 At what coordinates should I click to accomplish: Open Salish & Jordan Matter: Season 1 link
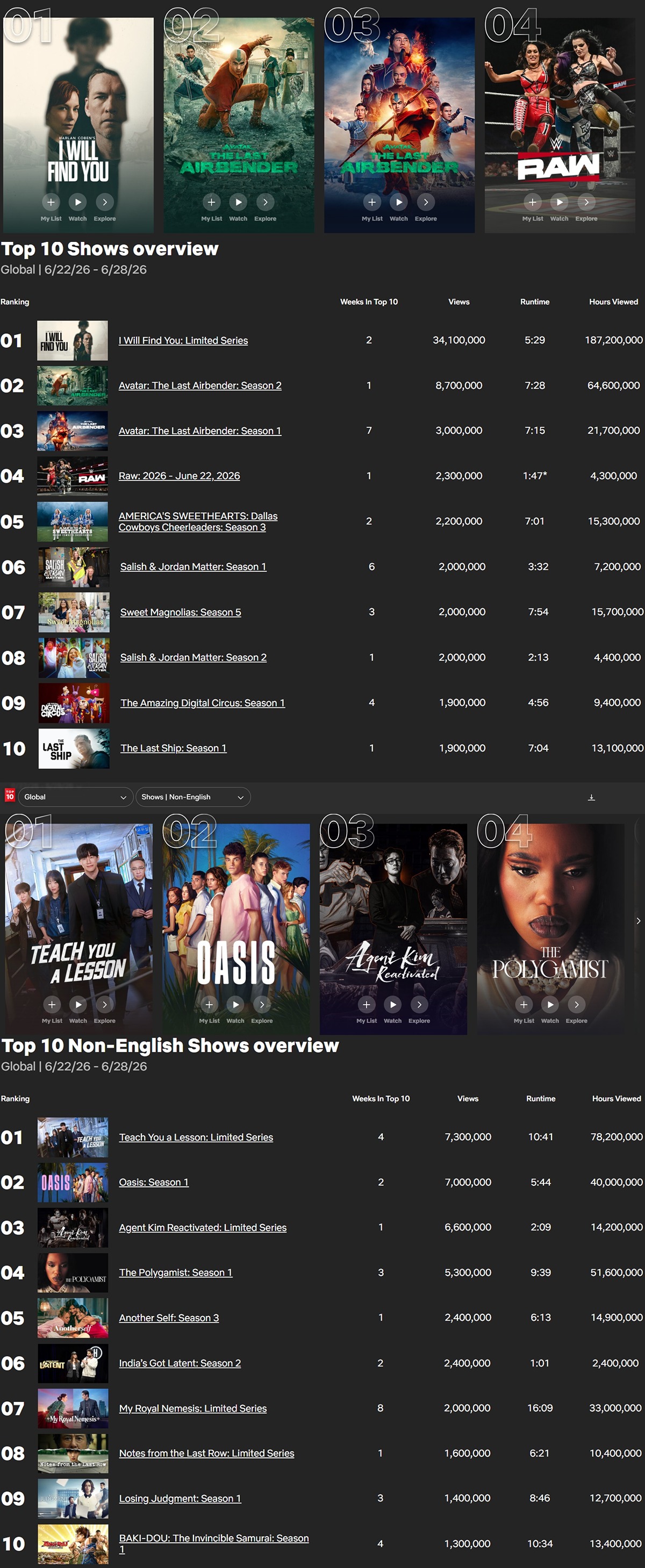pyautogui.click(x=193, y=567)
